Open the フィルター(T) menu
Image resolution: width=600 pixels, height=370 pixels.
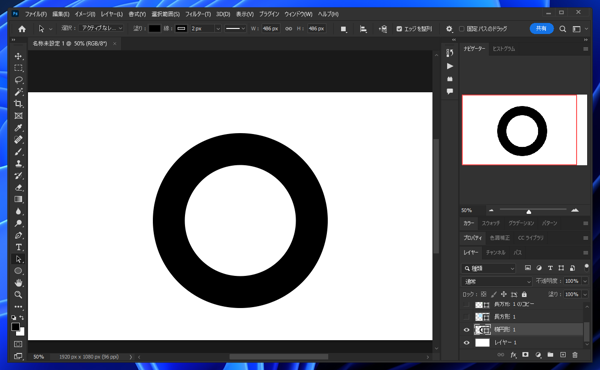click(x=198, y=14)
